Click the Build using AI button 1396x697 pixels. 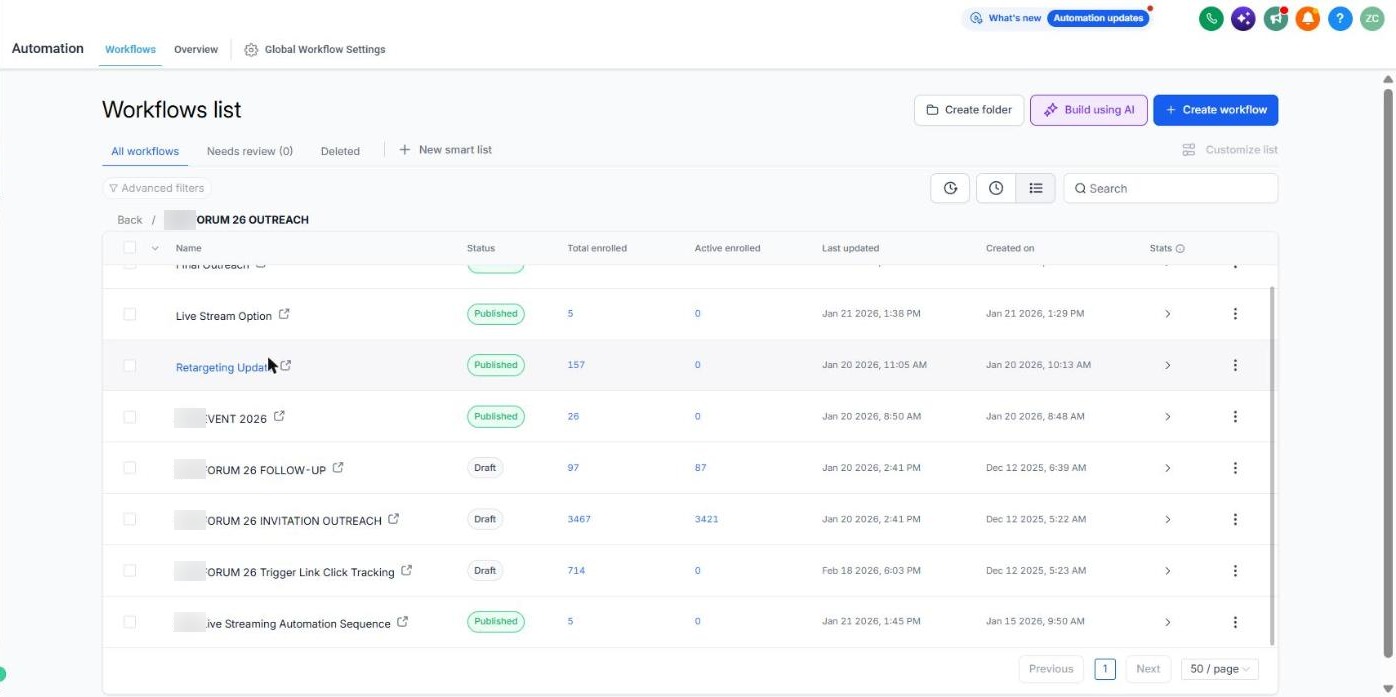[1089, 110]
